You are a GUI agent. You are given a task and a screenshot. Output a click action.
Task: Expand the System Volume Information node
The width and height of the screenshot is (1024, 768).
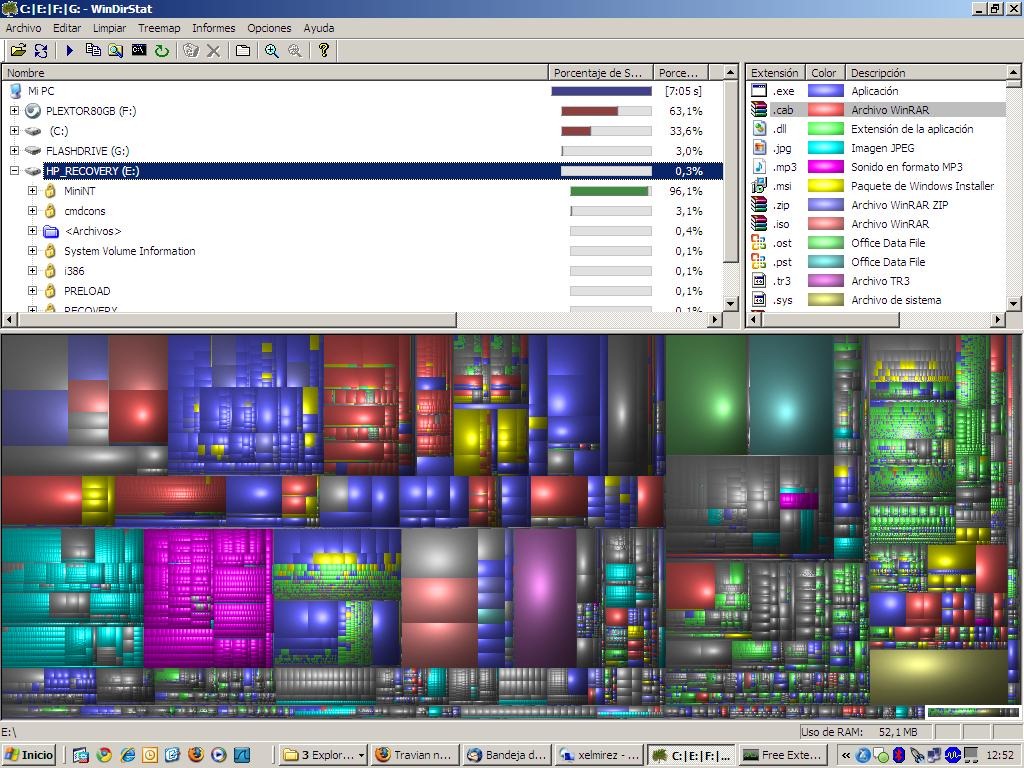click(x=32, y=251)
